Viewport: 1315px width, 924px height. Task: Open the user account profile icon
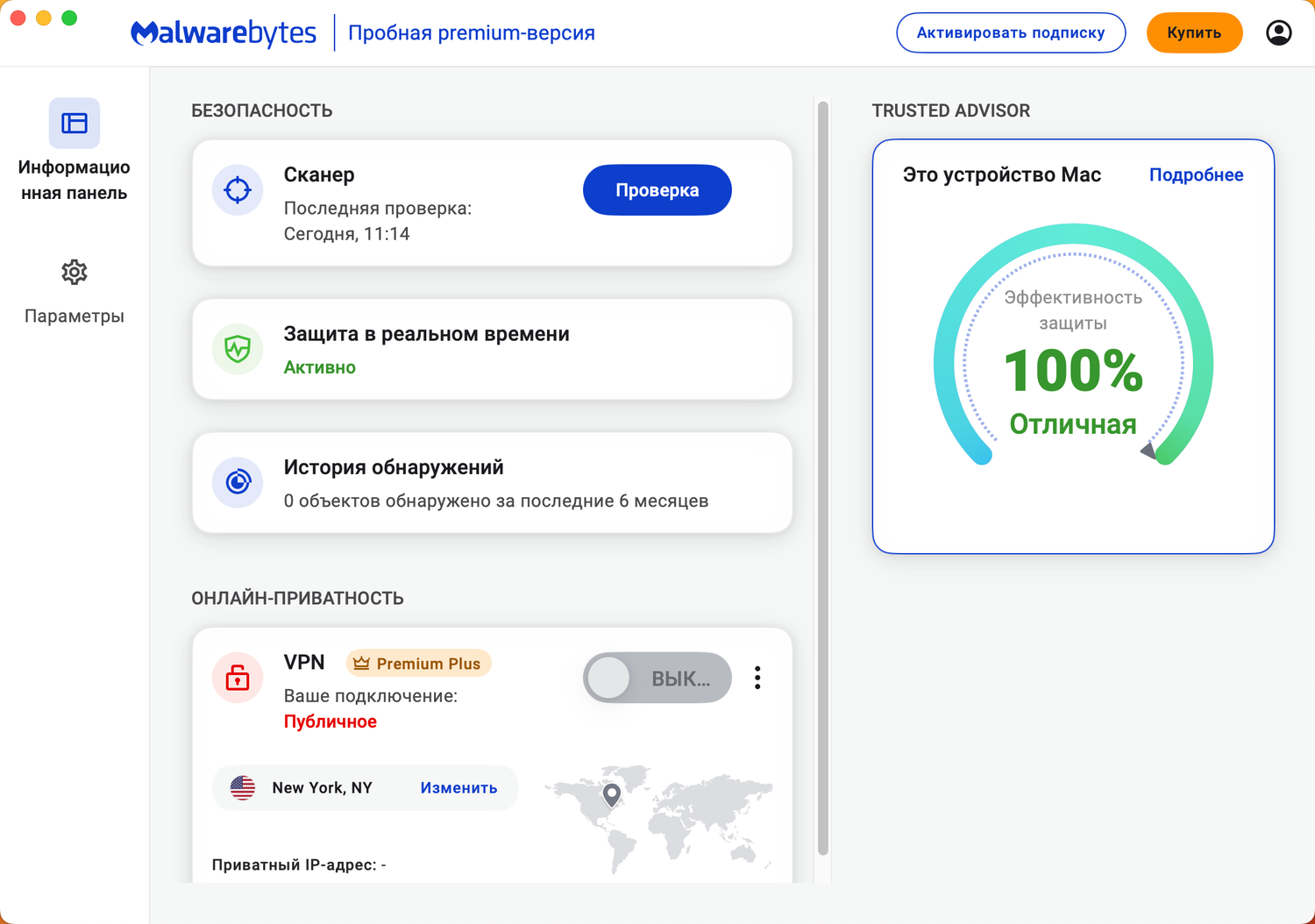click(x=1279, y=33)
